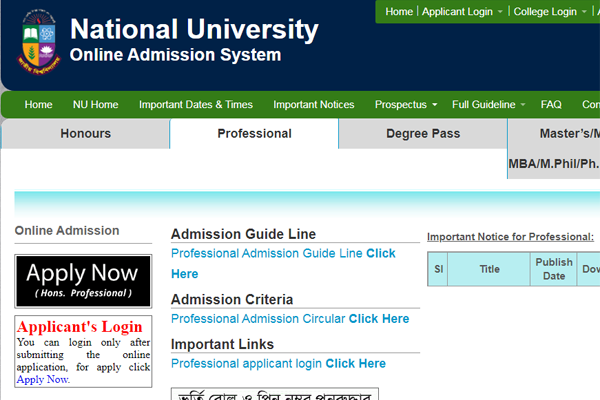The image size is (600, 400).
Task: Open Professional Admission Circular Click Here
Action: [290, 319]
